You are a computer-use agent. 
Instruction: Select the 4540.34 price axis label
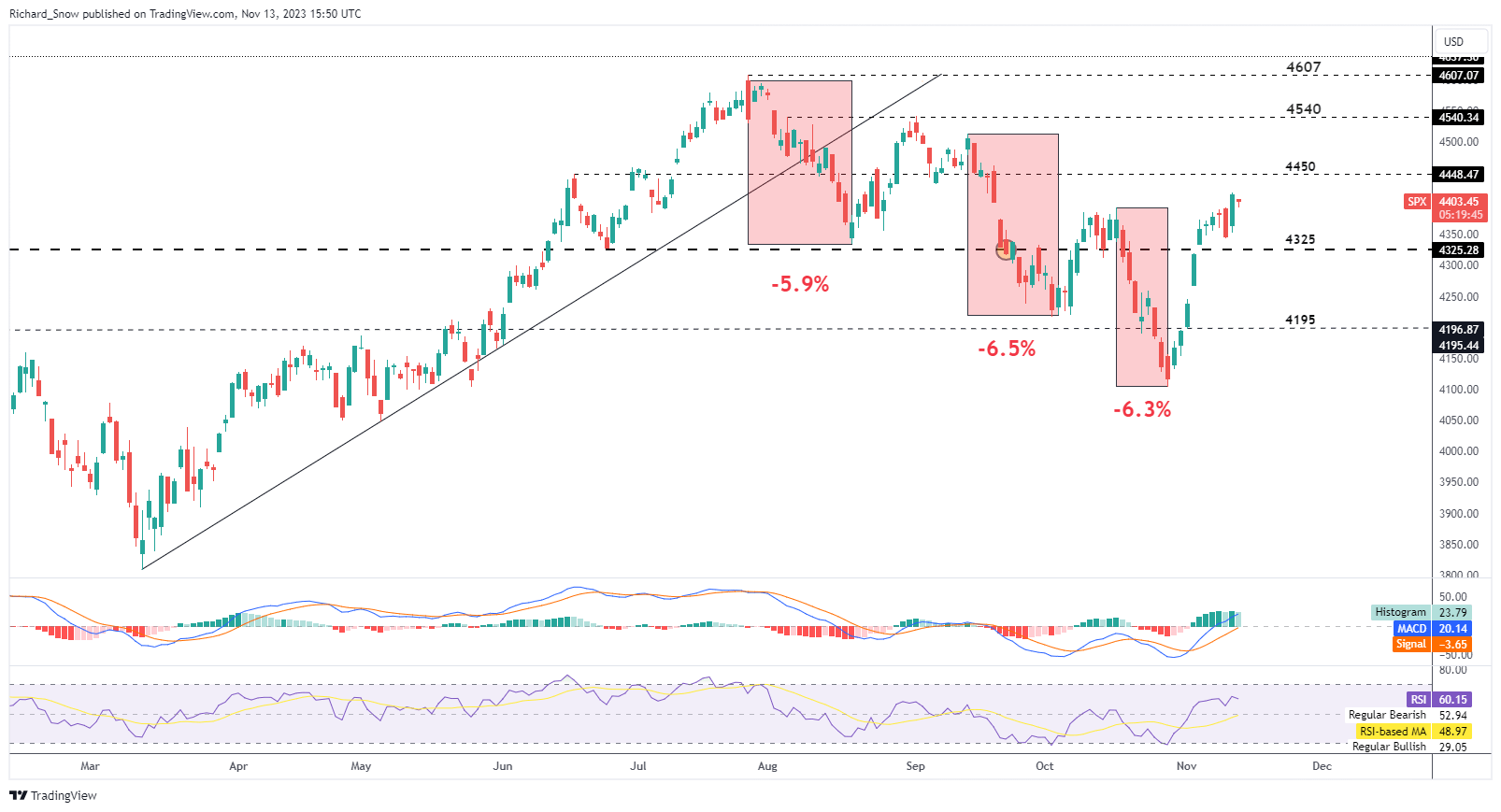coord(1458,118)
